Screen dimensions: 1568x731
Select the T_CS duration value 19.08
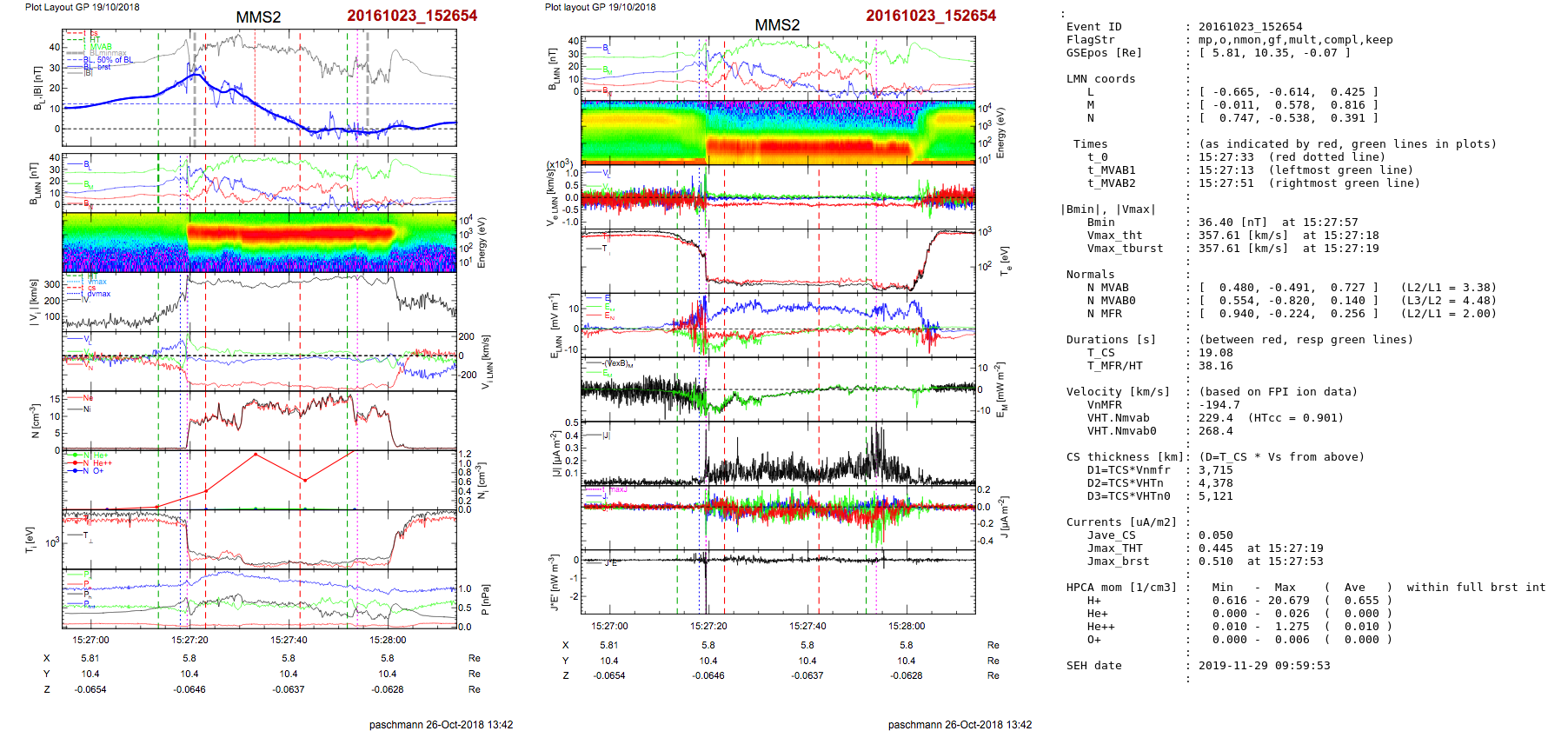coord(1215,353)
